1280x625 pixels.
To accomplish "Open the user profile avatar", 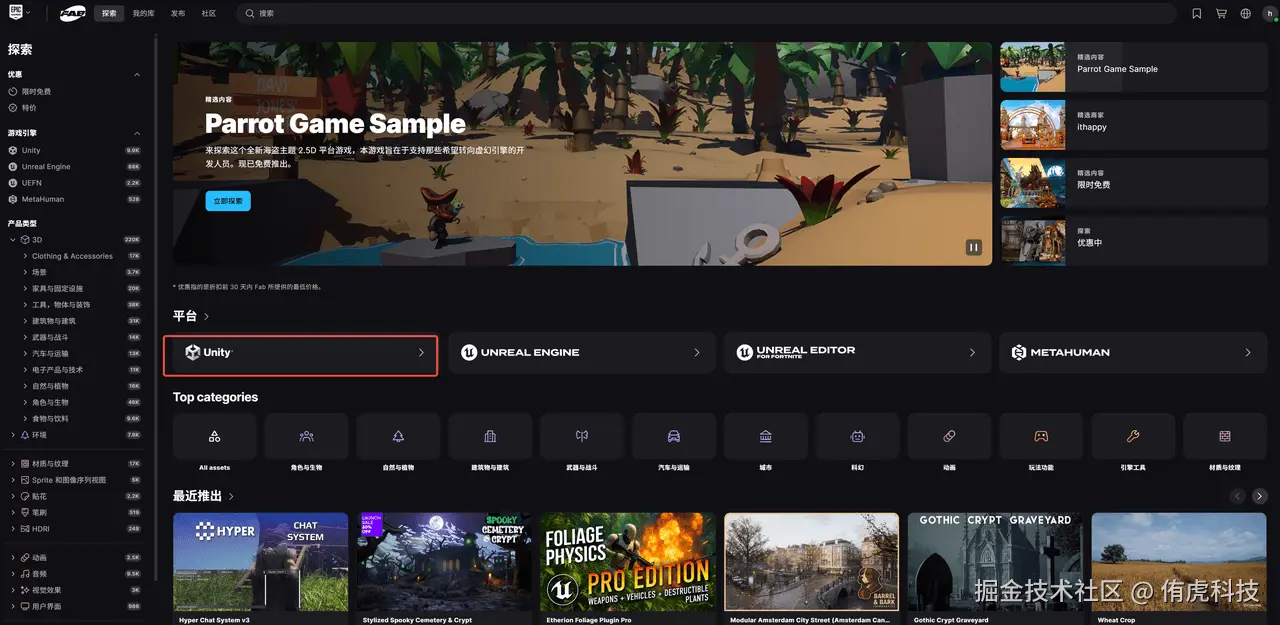I will [1269, 14].
